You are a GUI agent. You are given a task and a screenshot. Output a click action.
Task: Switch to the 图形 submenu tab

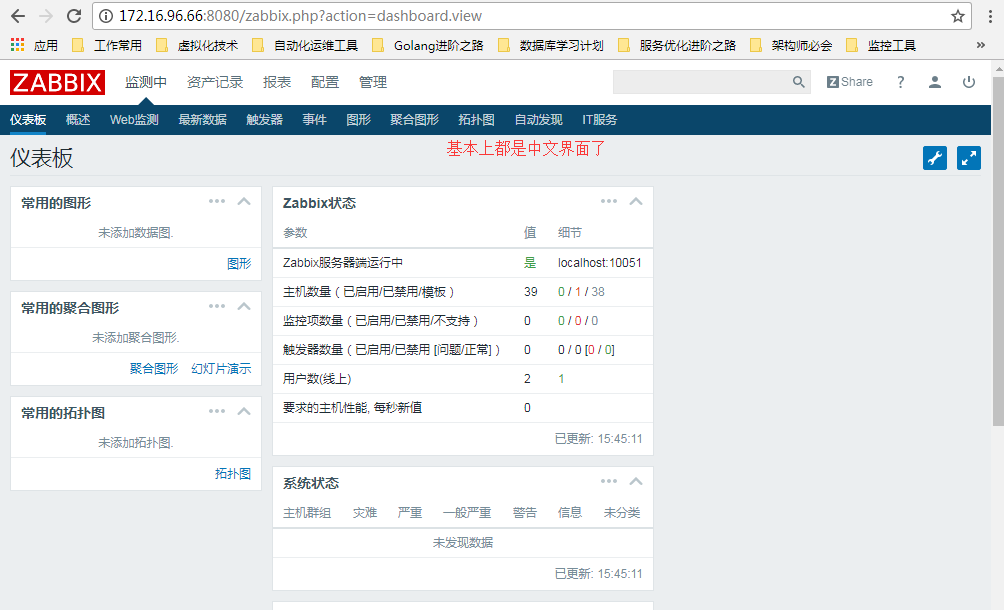pos(359,120)
